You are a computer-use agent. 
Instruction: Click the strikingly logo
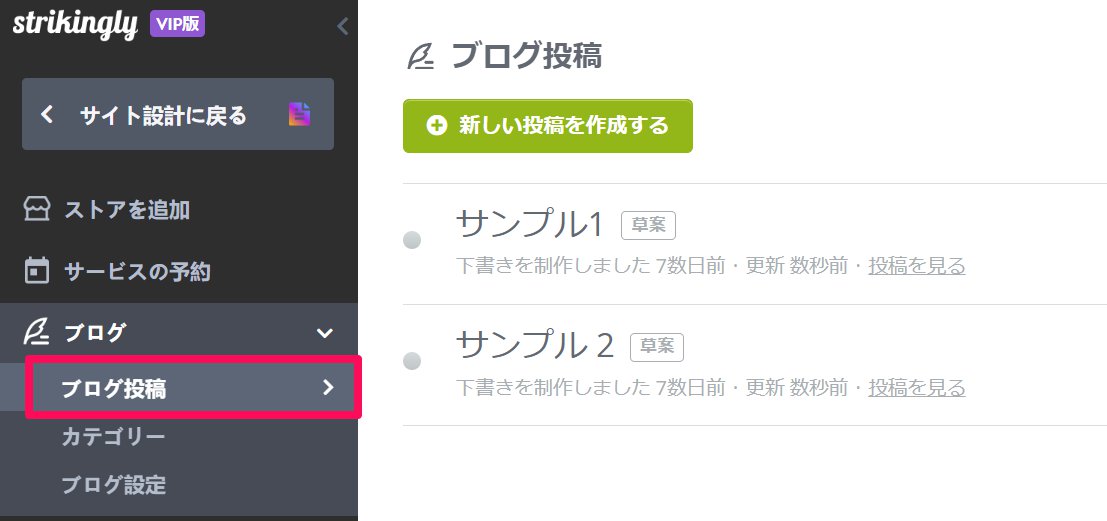tap(75, 25)
